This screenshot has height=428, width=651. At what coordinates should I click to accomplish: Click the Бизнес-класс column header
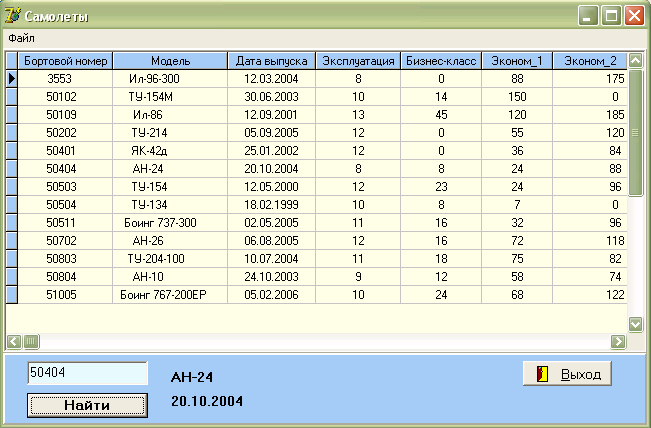441,61
